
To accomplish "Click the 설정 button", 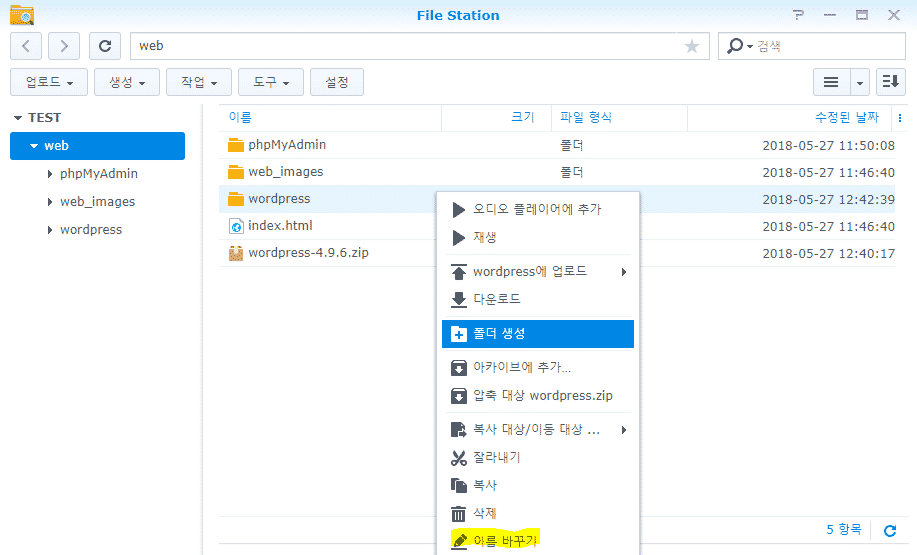I will pyautogui.click(x=337, y=82).
